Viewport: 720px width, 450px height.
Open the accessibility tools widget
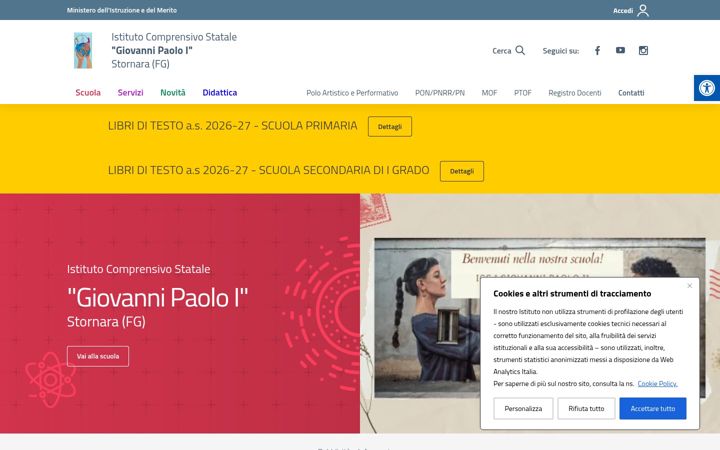pos(707,88)
